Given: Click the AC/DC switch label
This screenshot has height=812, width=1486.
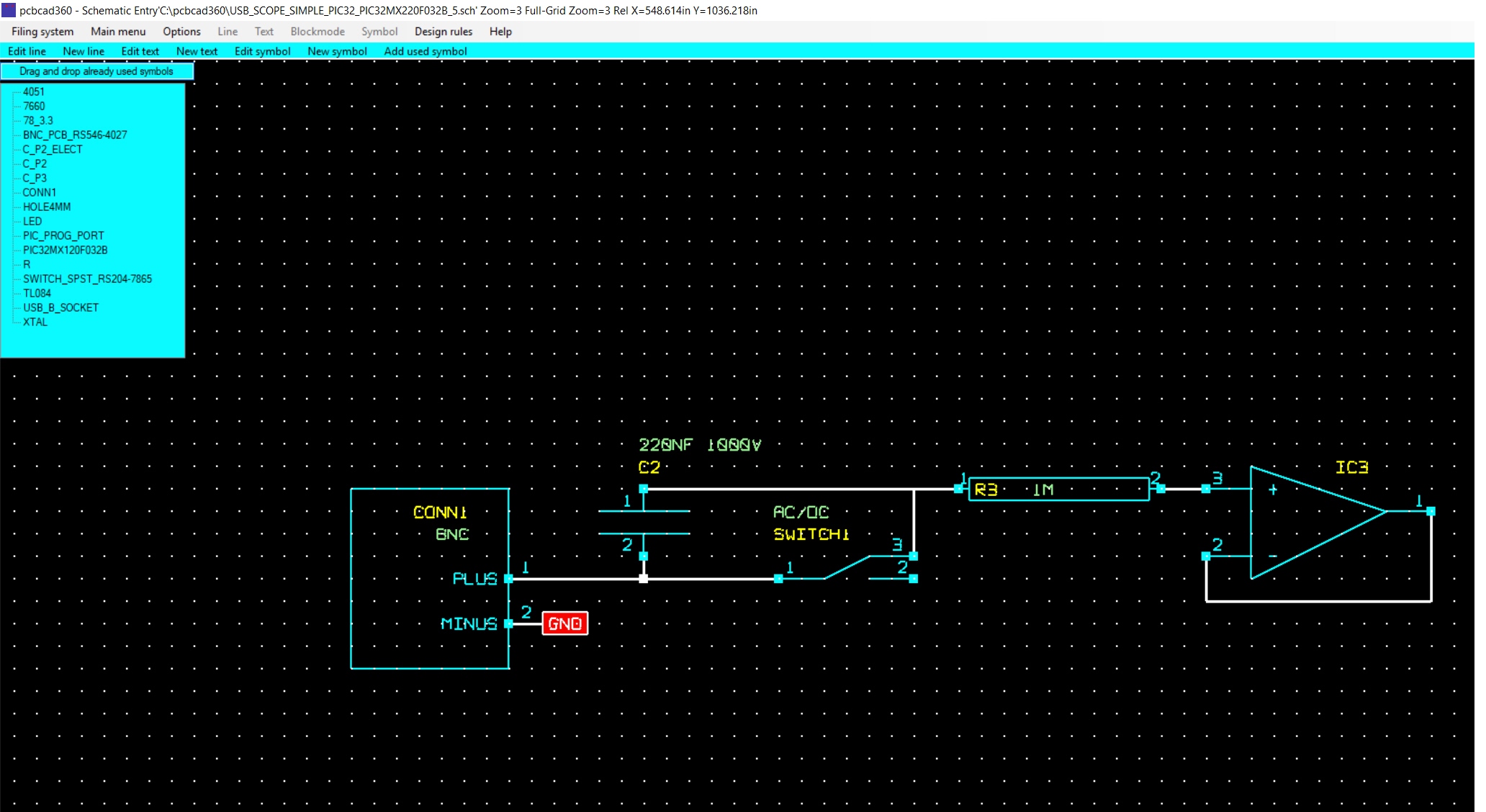Looking at the screenshot, I should [x=801, y=512].
